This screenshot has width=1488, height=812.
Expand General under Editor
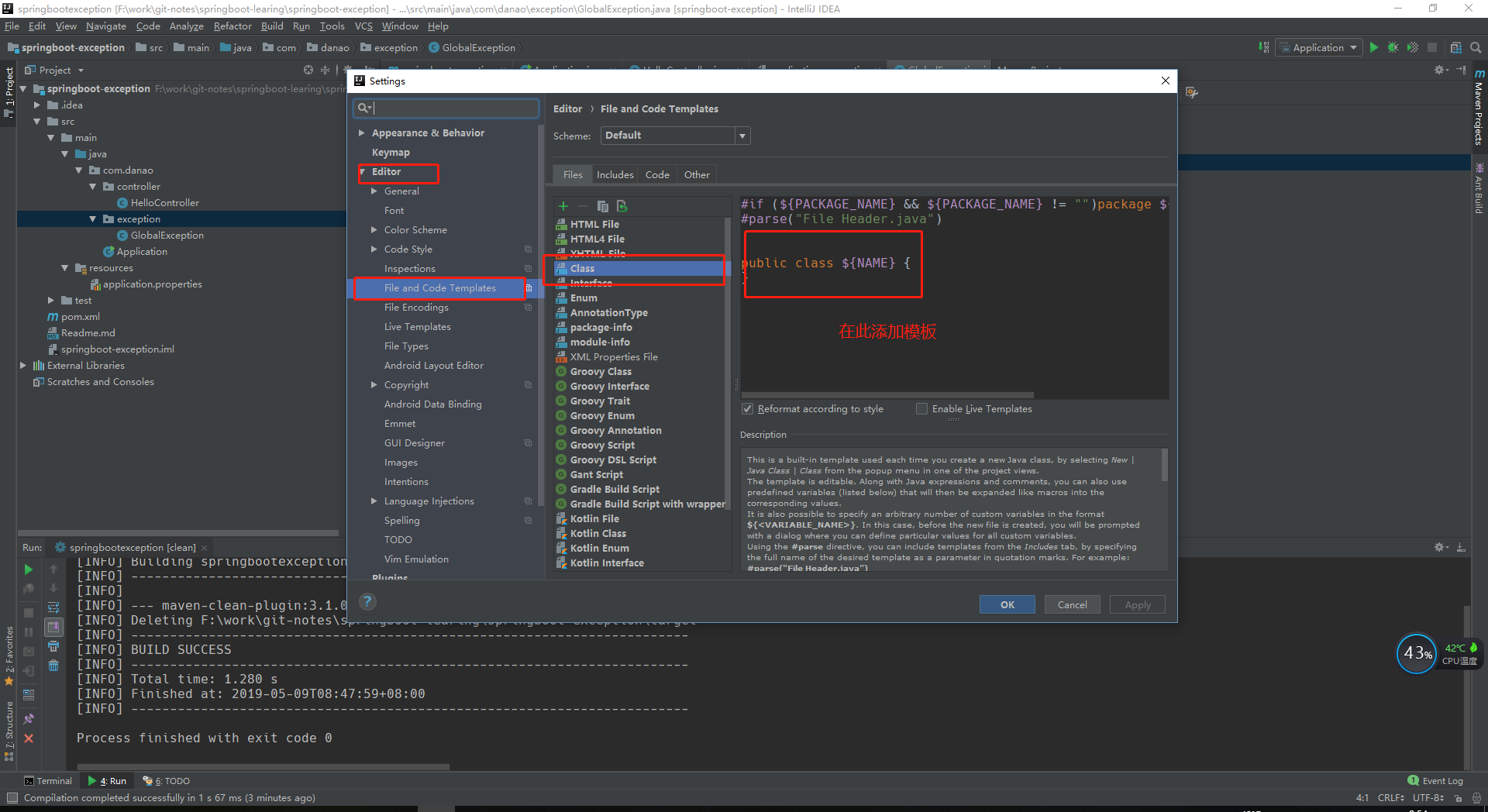(374, 191)
